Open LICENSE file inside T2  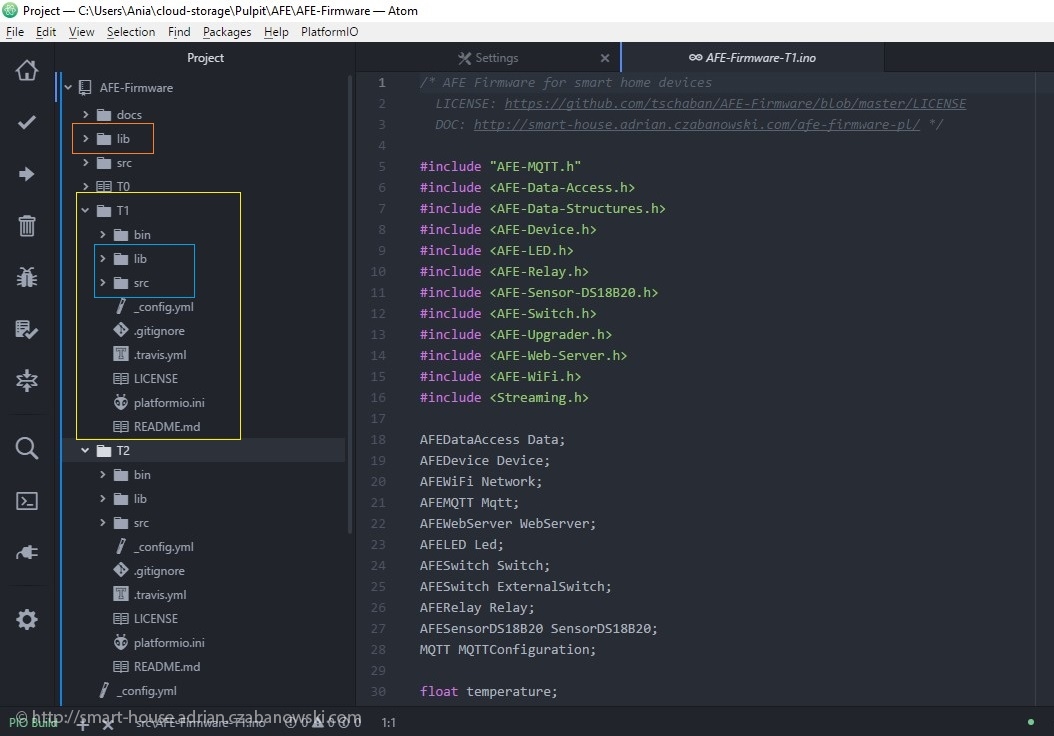(155, 618)
